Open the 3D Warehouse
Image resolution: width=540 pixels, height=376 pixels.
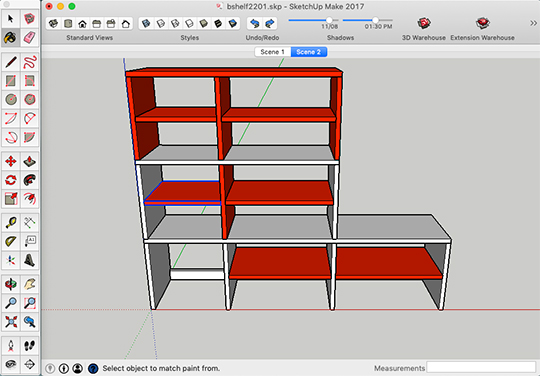[424, 23]
